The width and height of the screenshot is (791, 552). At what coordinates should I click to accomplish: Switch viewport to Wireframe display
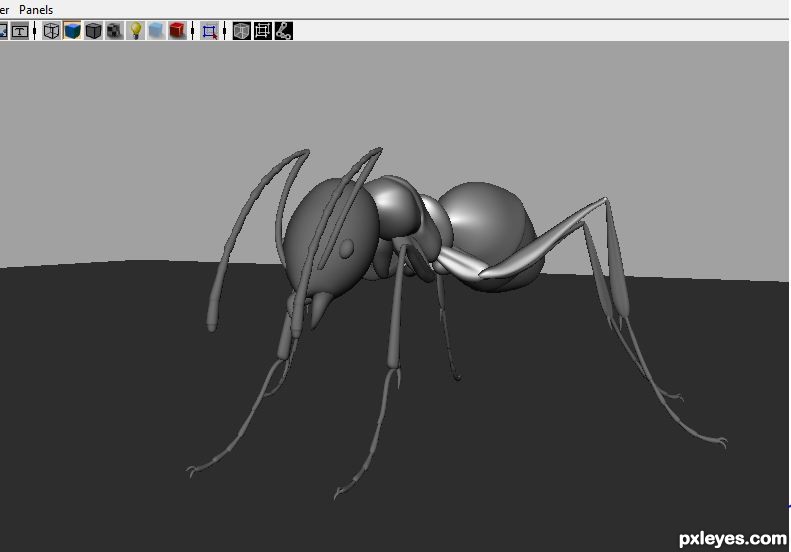click(51, 31)
